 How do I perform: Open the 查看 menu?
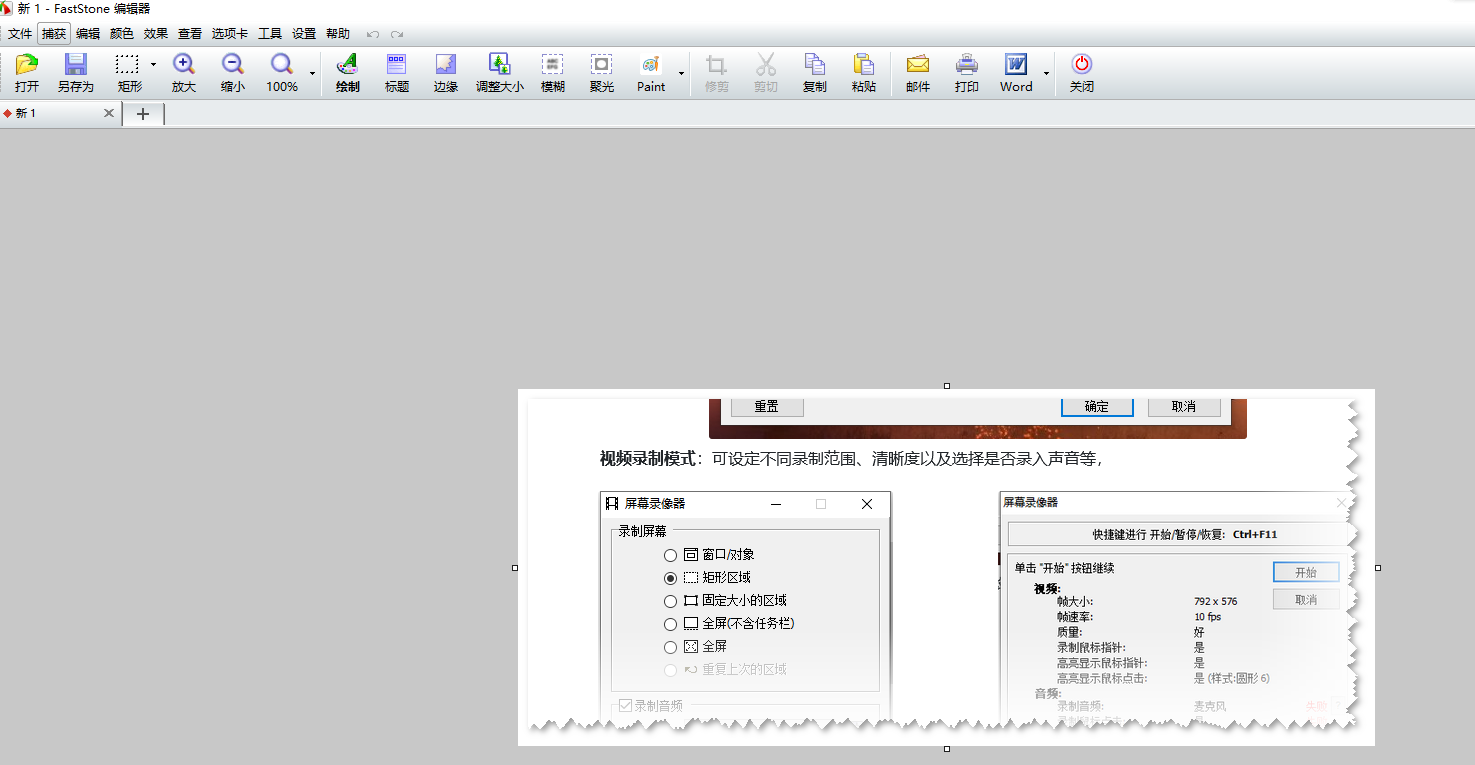(190, 33)
